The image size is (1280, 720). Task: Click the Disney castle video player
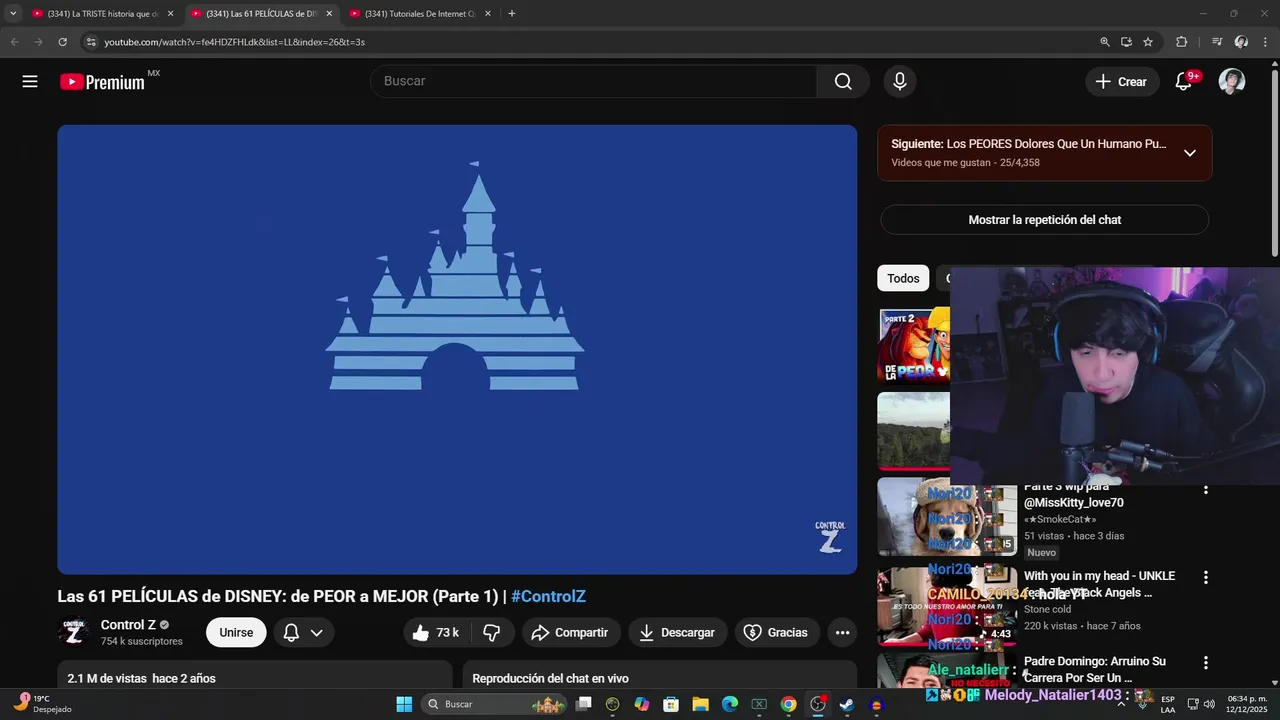click(x=457, y=350)
